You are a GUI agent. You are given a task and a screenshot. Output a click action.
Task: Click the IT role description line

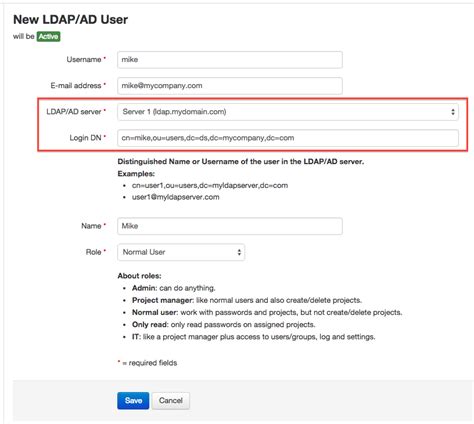(253, 337)
